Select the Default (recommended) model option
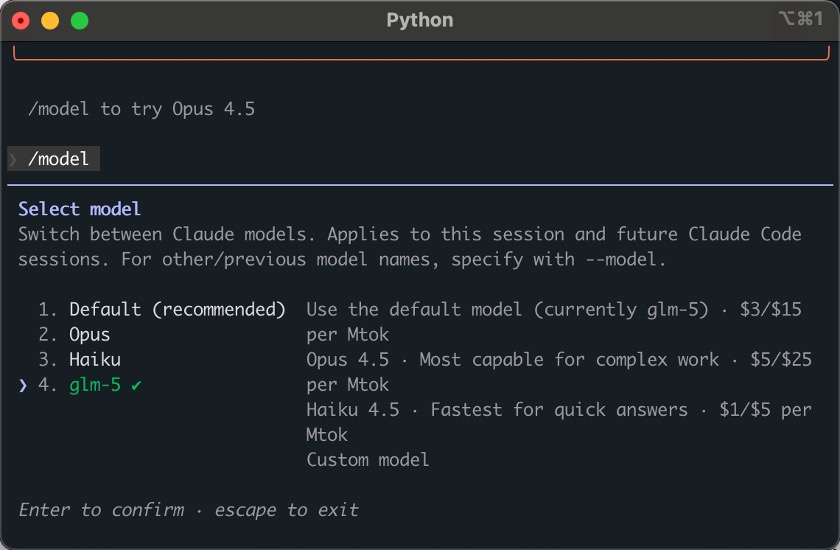The height and width of the screenshot is (550, 840). pyautogui.click(x=177, y=310)
